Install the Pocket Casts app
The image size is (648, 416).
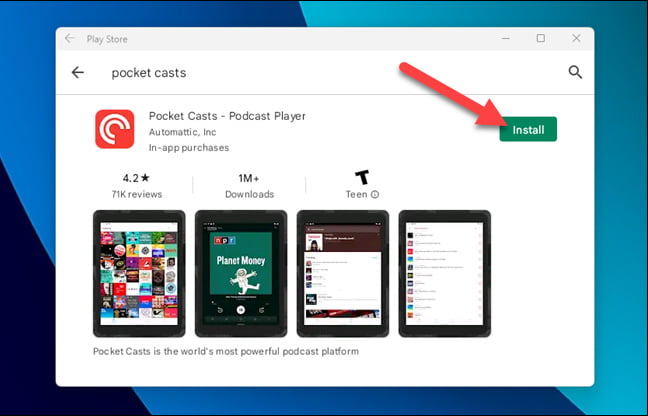point(528,129)
